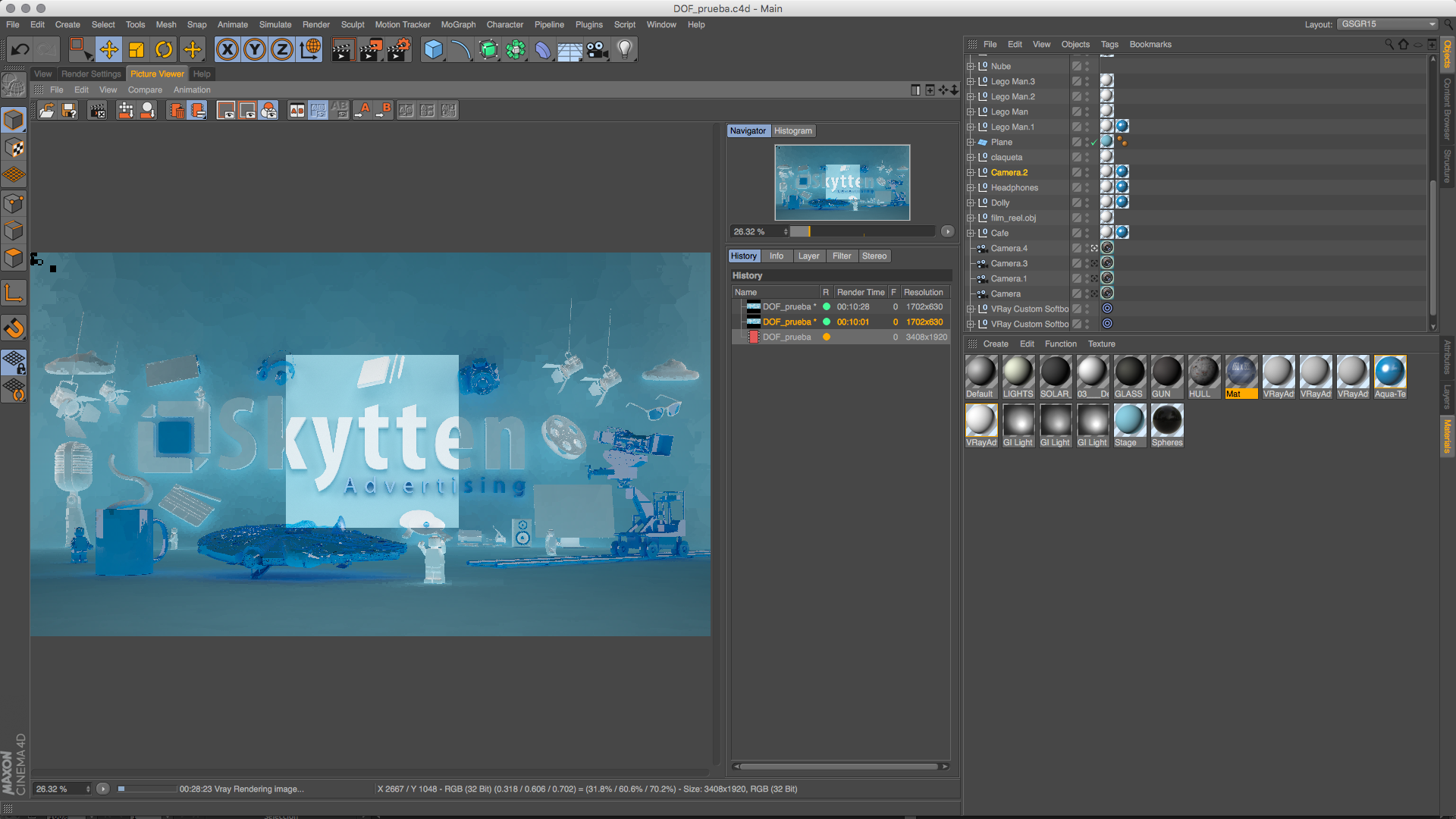Add a camera object from toolbar
Image resolution: width=1456 pixels, height=819 pixels.
click(598, 50)
